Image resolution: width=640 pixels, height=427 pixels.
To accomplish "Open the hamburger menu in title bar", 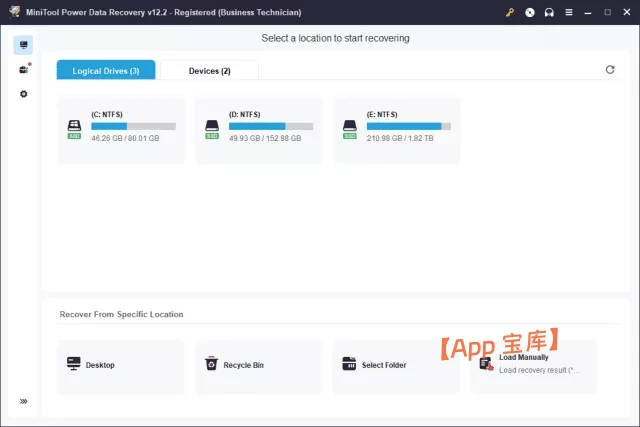I will 568,13.
